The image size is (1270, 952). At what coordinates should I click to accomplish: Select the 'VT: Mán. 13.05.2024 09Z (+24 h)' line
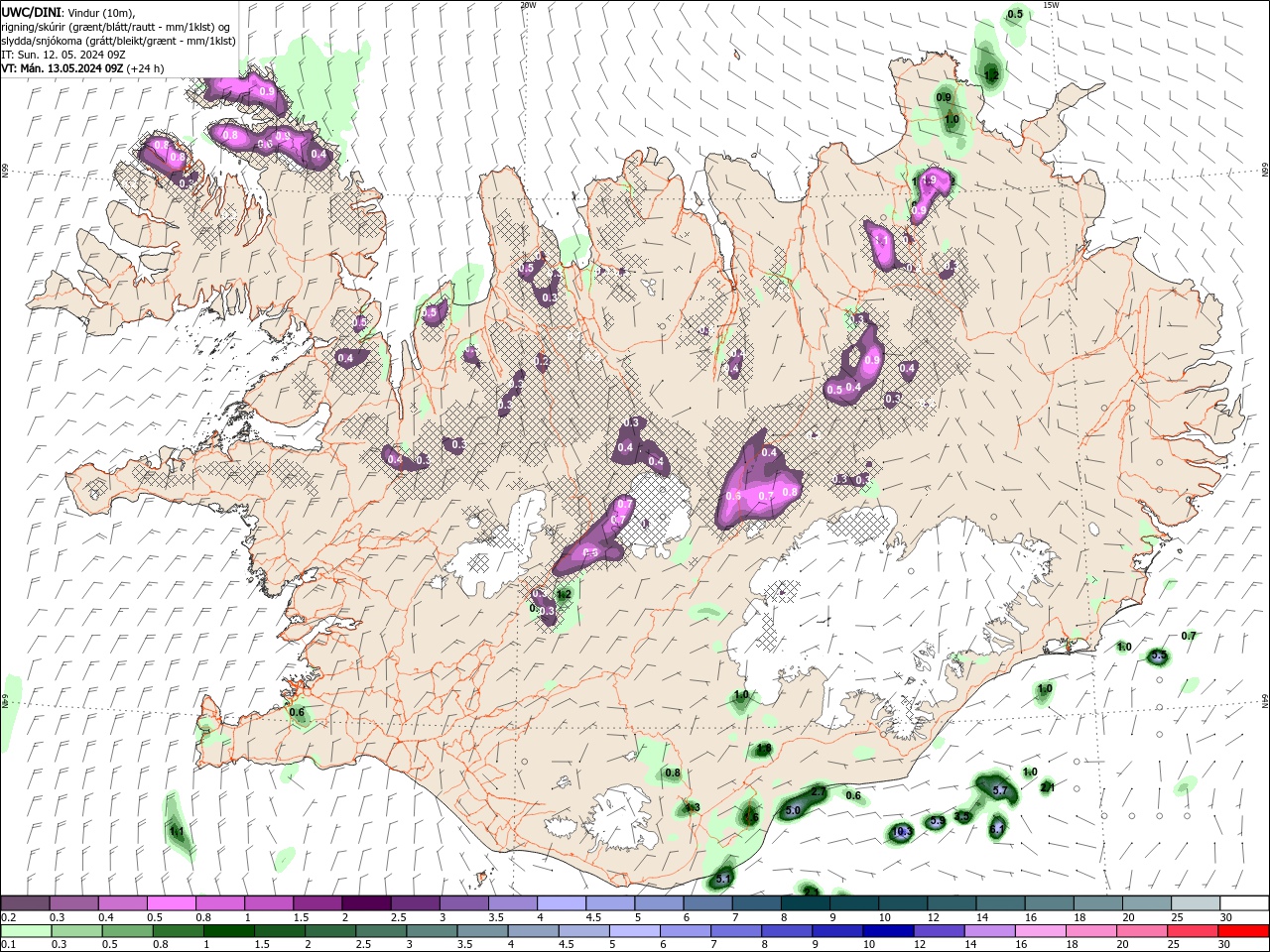click(x=83, y=68)
